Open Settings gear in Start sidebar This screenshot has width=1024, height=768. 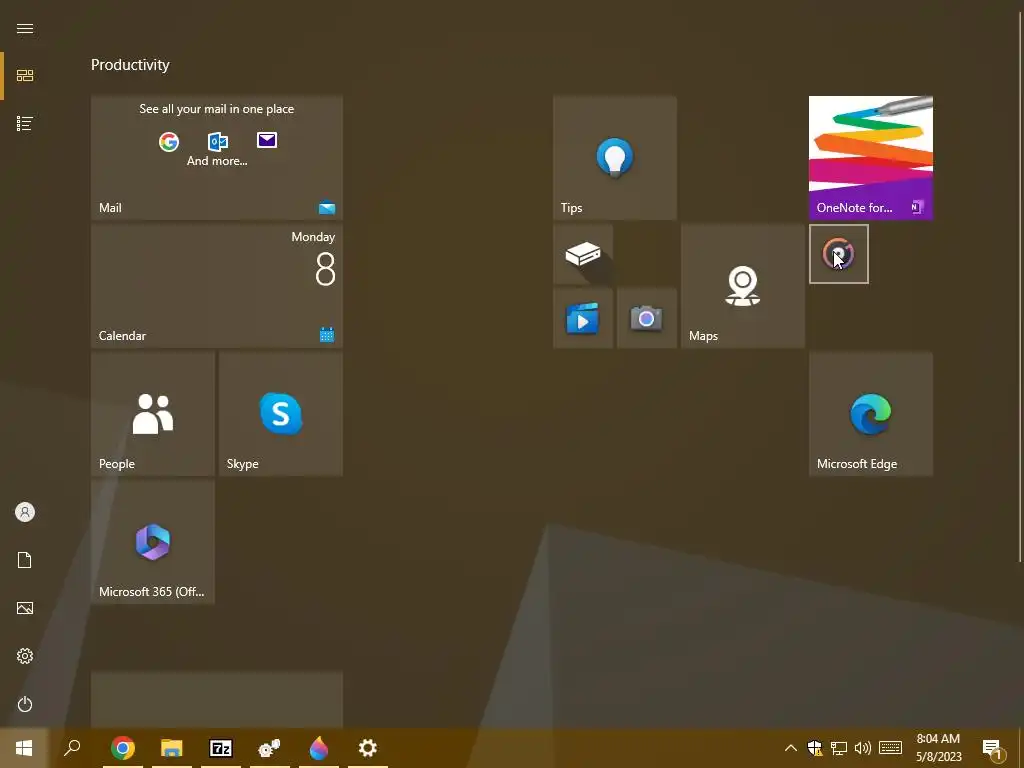25,656
